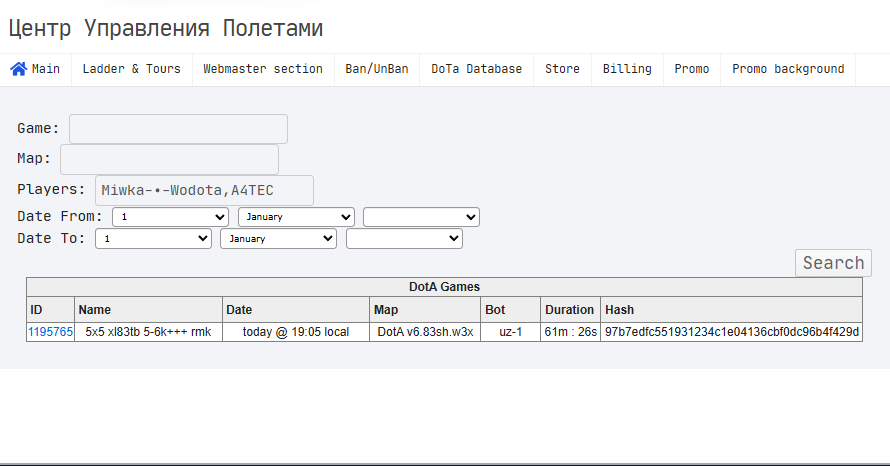Image resolution: width=890 pixels, height=466 pixels.
Task: Click the map cell DotA v6.83sh.w3x
Action: tap(425, 332)
